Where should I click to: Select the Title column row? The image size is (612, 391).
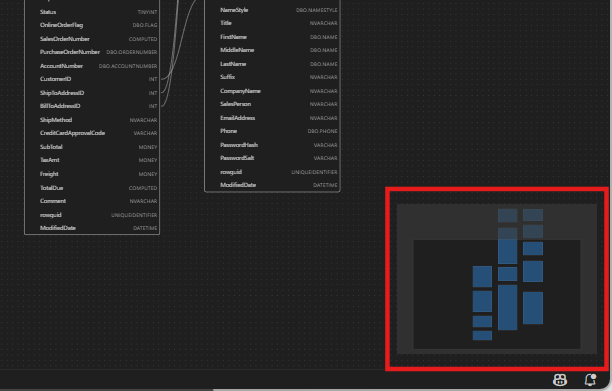point(272,23)
